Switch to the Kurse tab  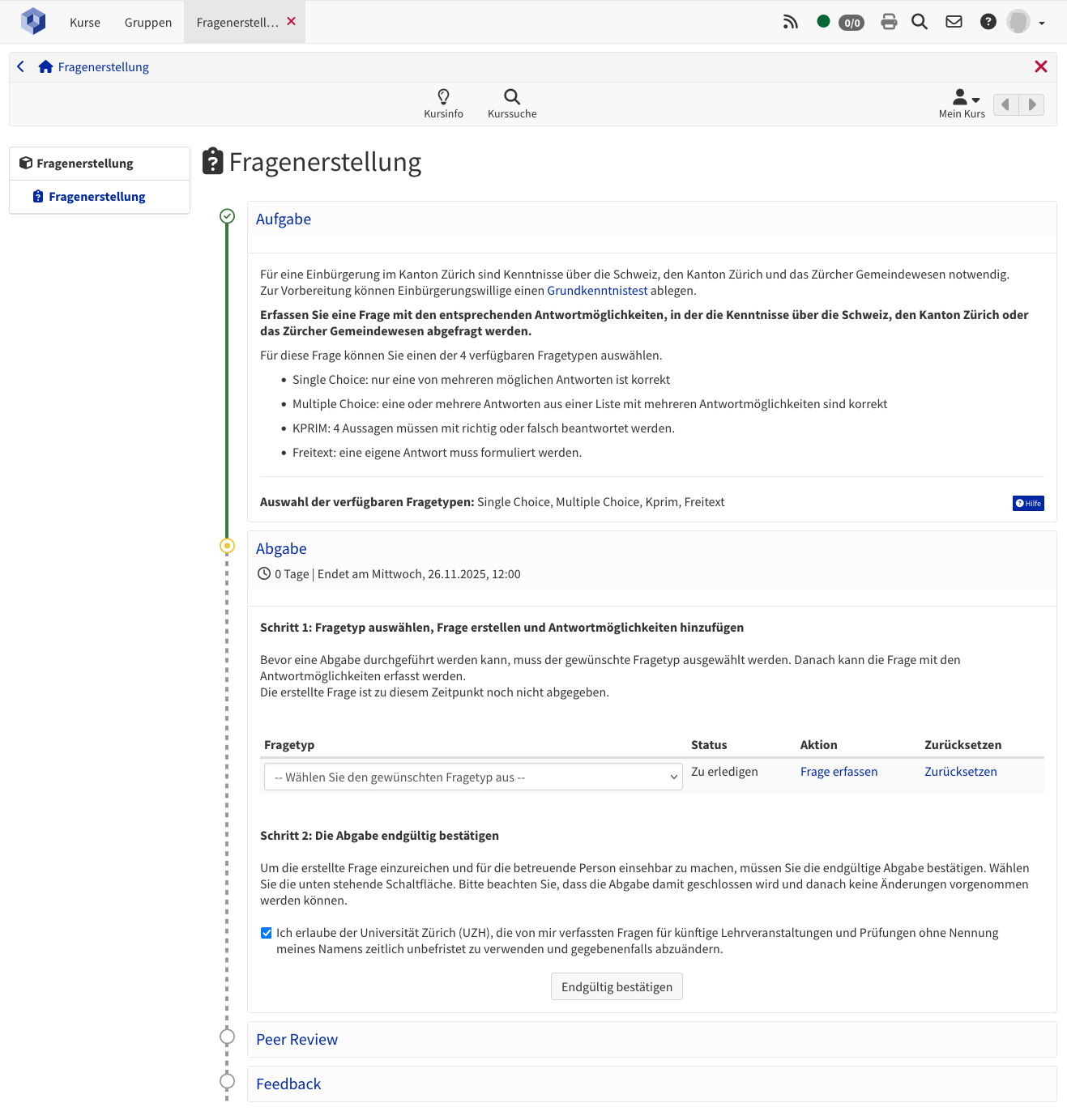(x=85, y=23)
